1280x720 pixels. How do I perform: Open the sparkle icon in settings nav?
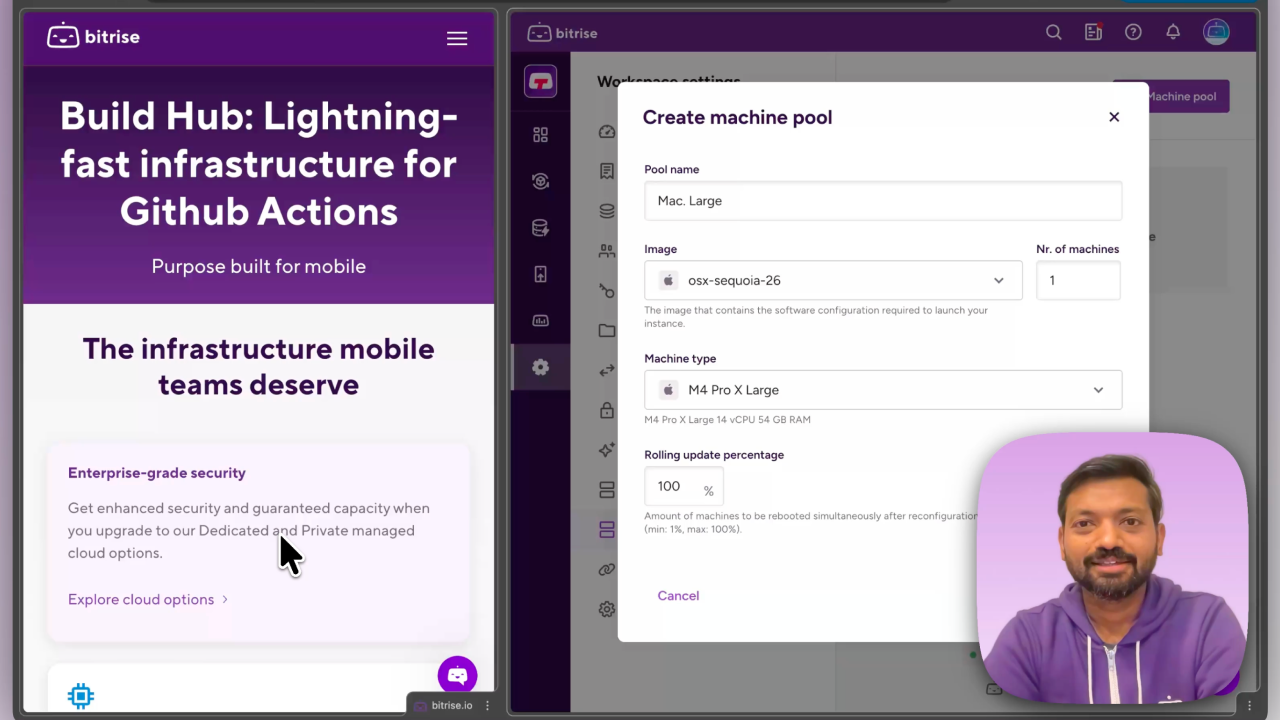coord(607,450)
